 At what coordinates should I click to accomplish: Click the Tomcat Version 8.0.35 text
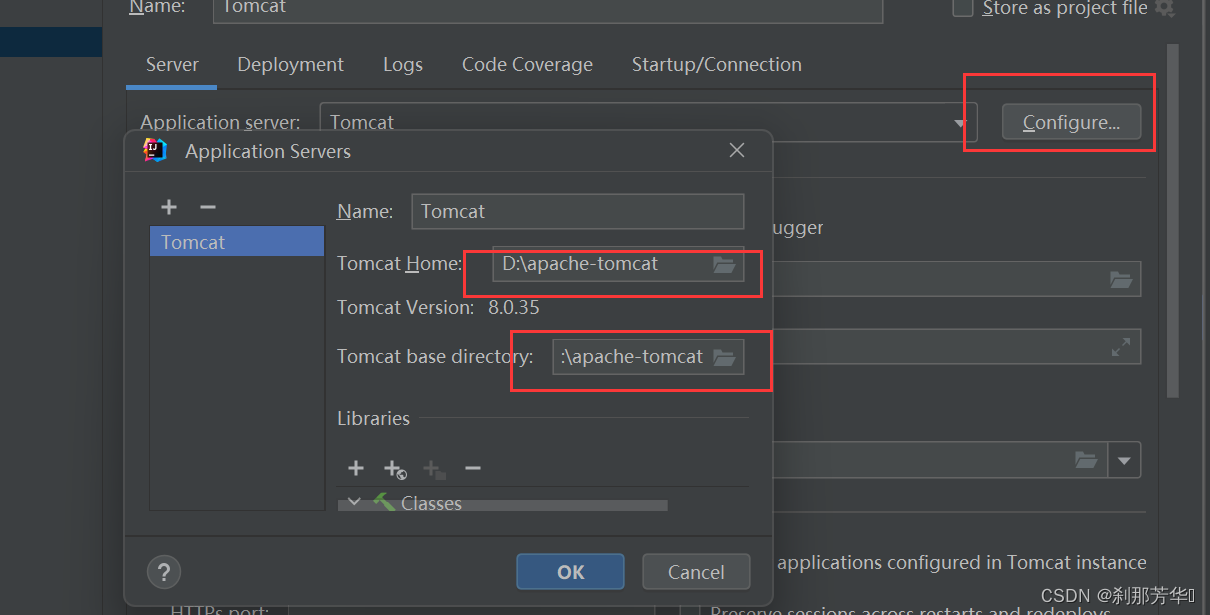(438, 307)
